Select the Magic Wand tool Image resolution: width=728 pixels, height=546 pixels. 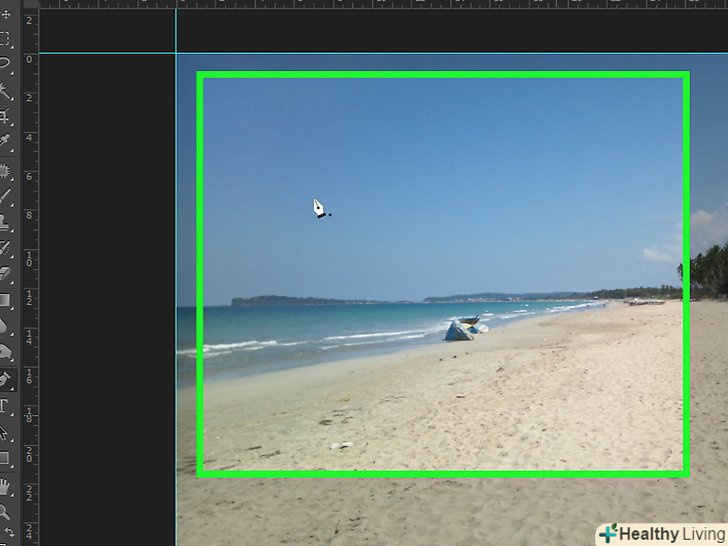click(x=5, y=91)
